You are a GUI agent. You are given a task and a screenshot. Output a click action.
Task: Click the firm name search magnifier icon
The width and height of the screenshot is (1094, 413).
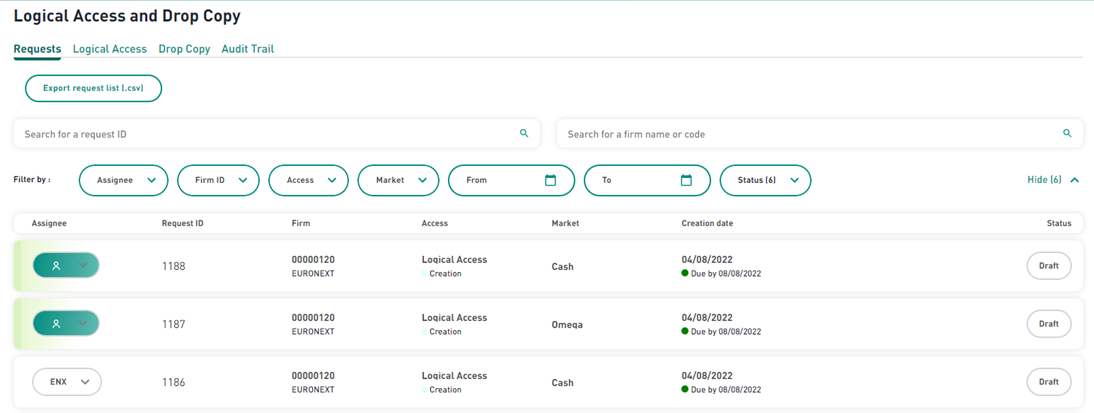click(x=1067, y=133)
